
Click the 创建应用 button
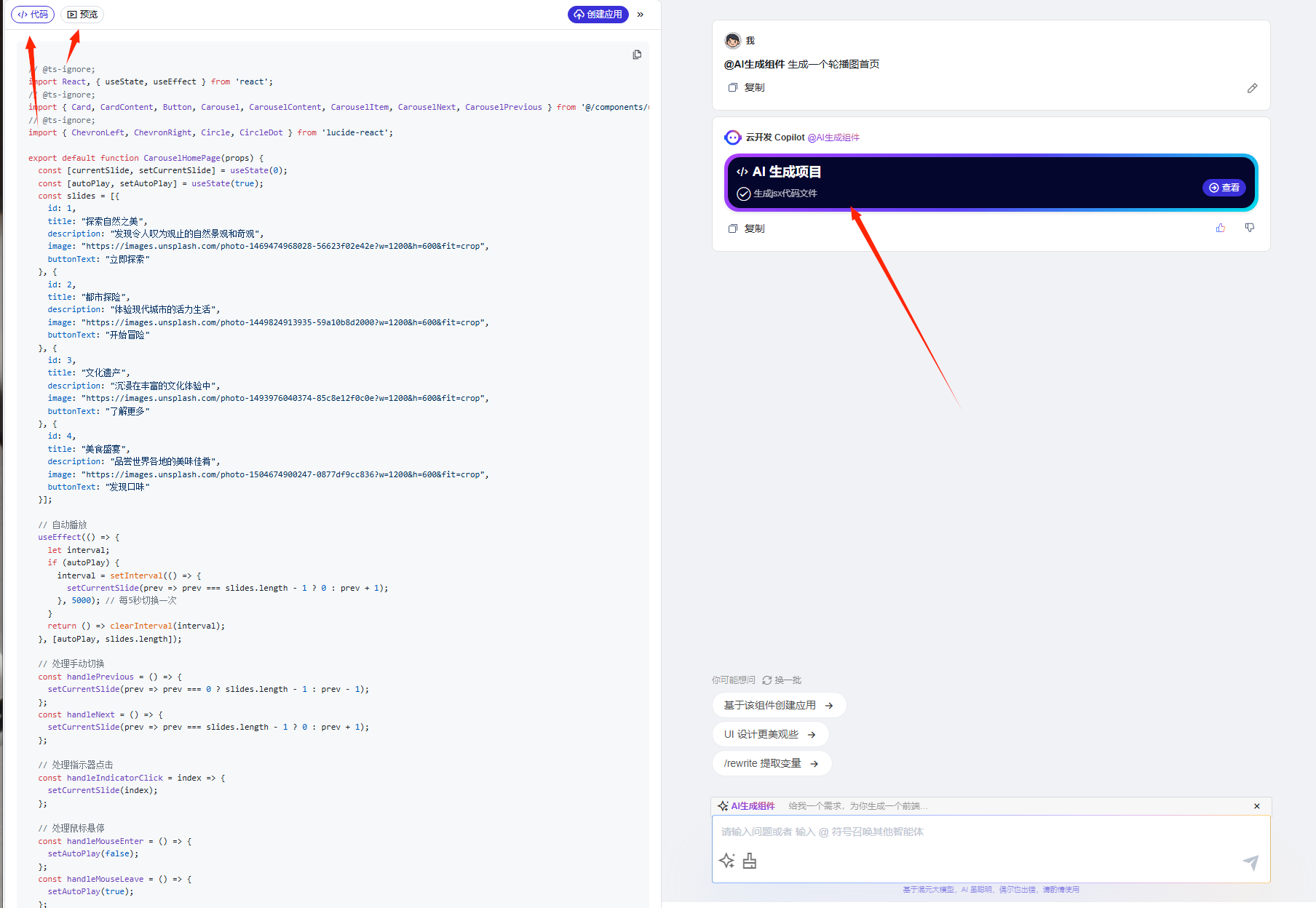click(598, 15)
